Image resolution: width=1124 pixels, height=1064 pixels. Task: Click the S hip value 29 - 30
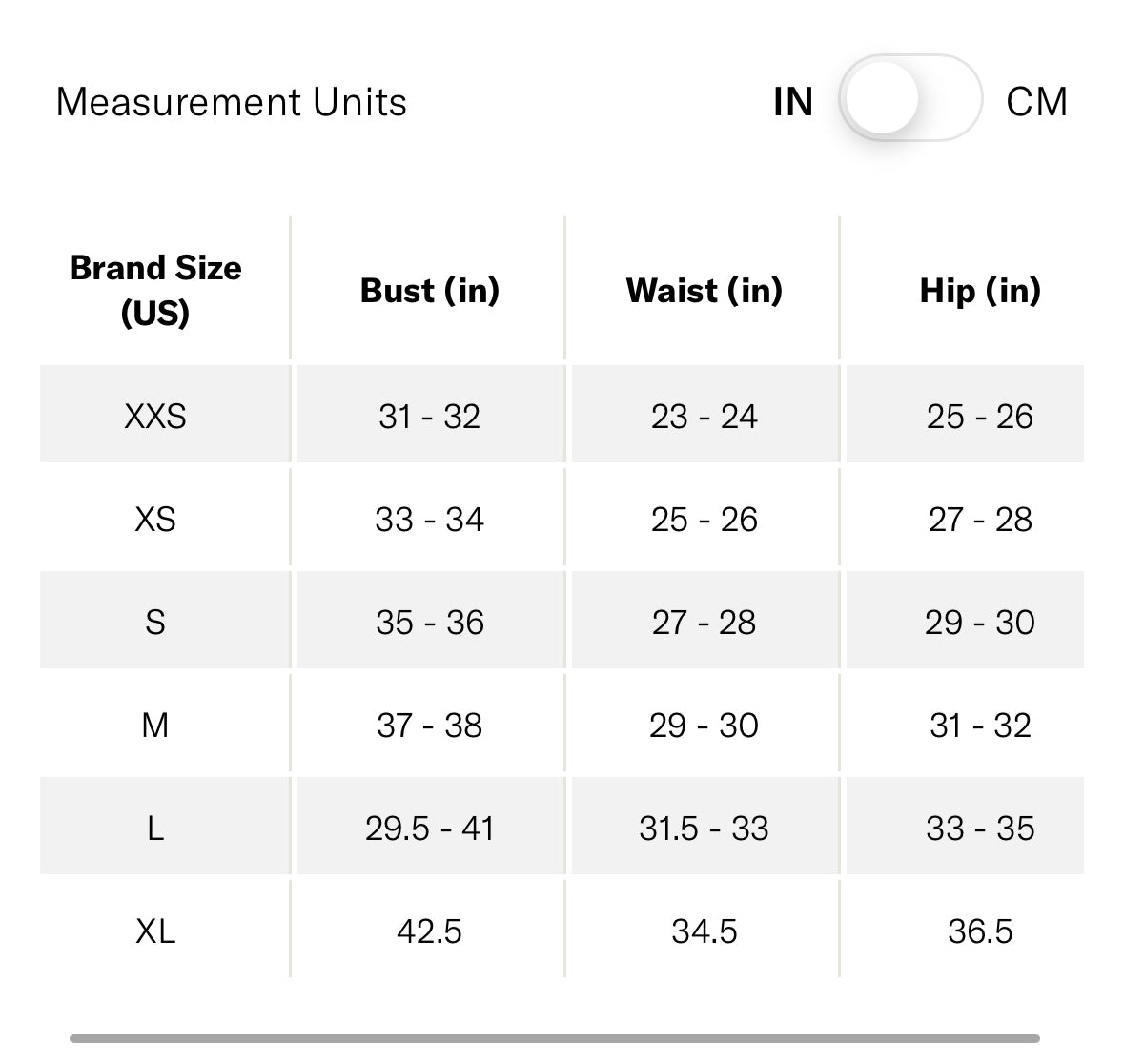click(x=980, y=623)
